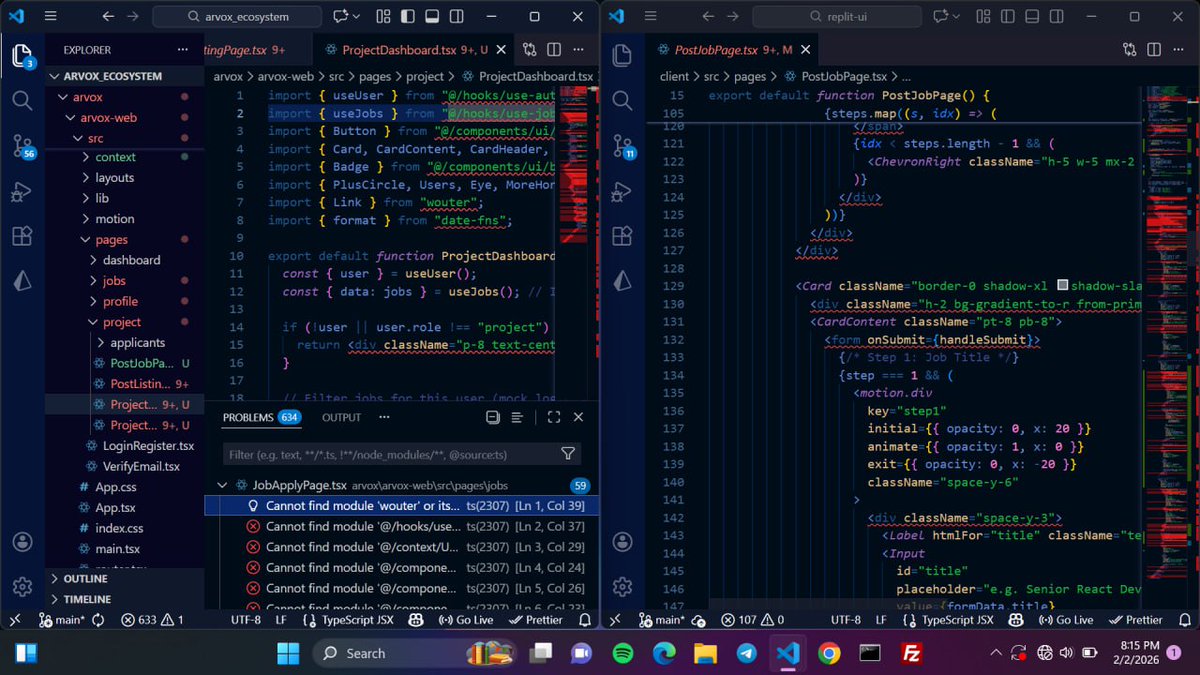The image size is (1200, 675).
Task: Toggle the primary side bar visibility
Action: 406,16
